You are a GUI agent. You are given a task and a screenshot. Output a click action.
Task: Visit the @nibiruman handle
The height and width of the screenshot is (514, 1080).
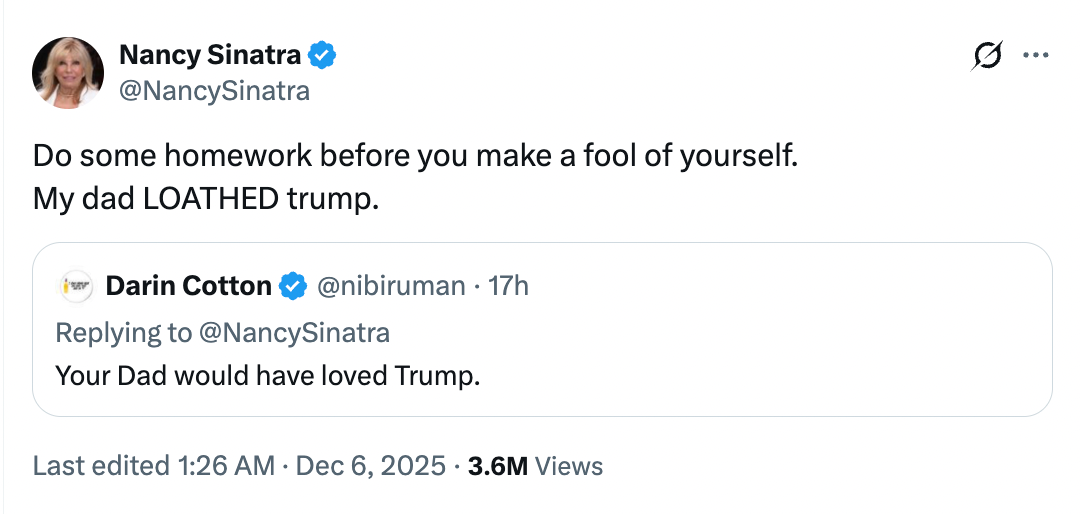point(391,286)
